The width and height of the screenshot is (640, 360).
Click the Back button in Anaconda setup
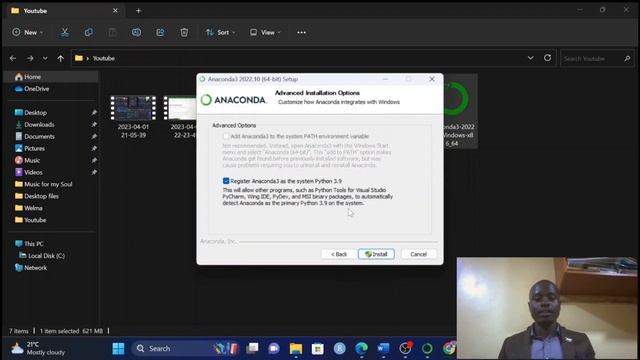click(x=339, y=254)
